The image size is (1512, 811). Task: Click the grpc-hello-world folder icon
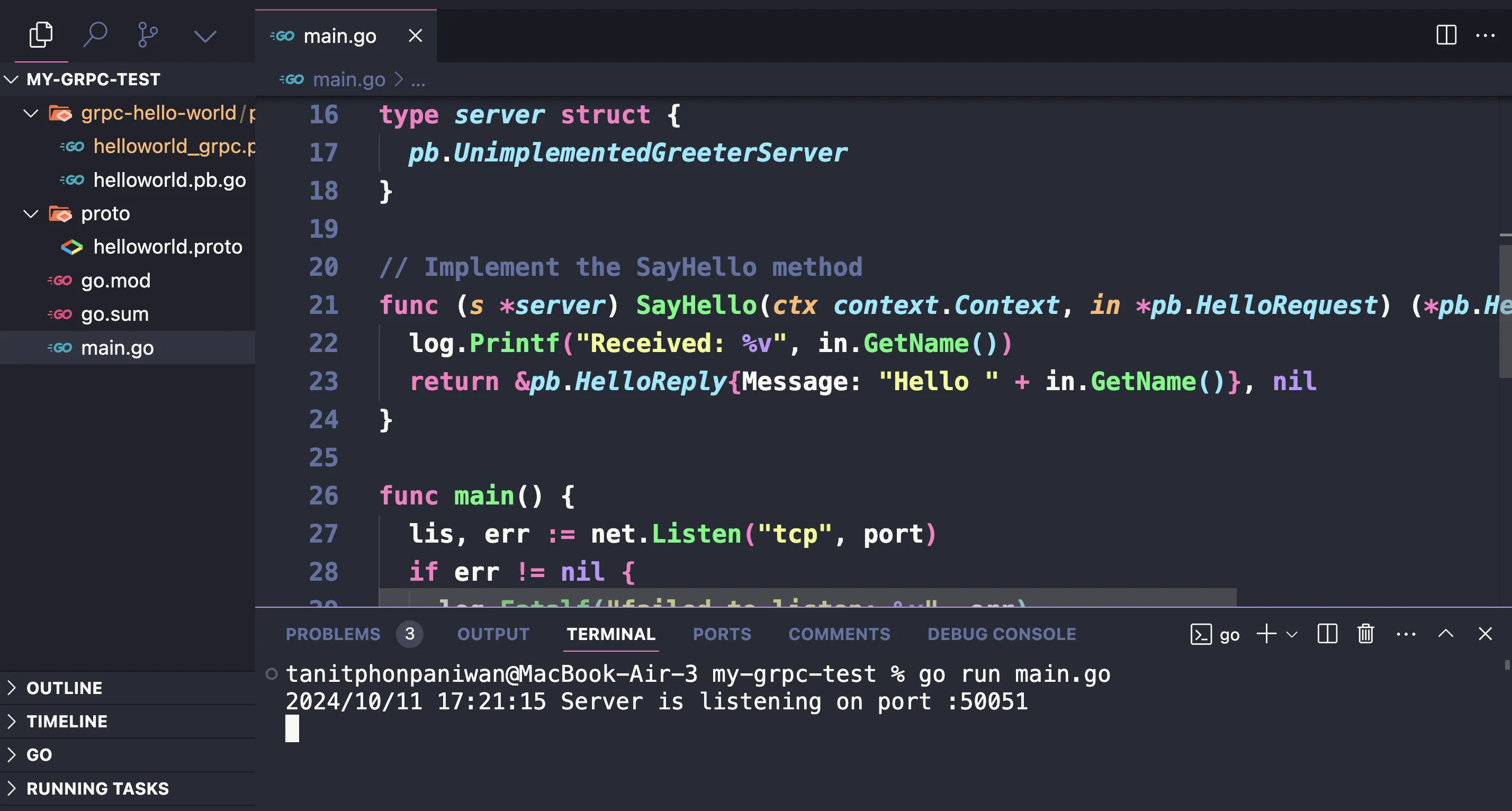coord(60,113)
